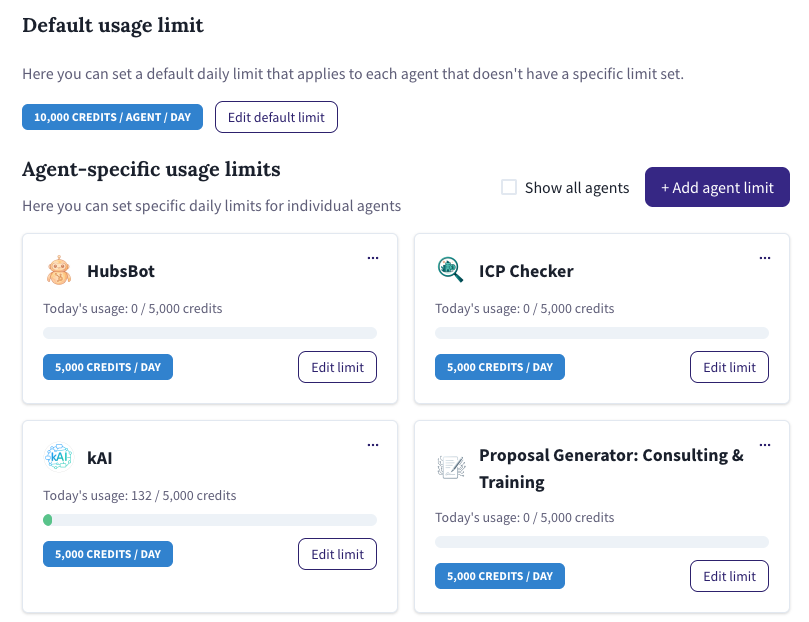Edit the limit for kAI

(337, 554)
